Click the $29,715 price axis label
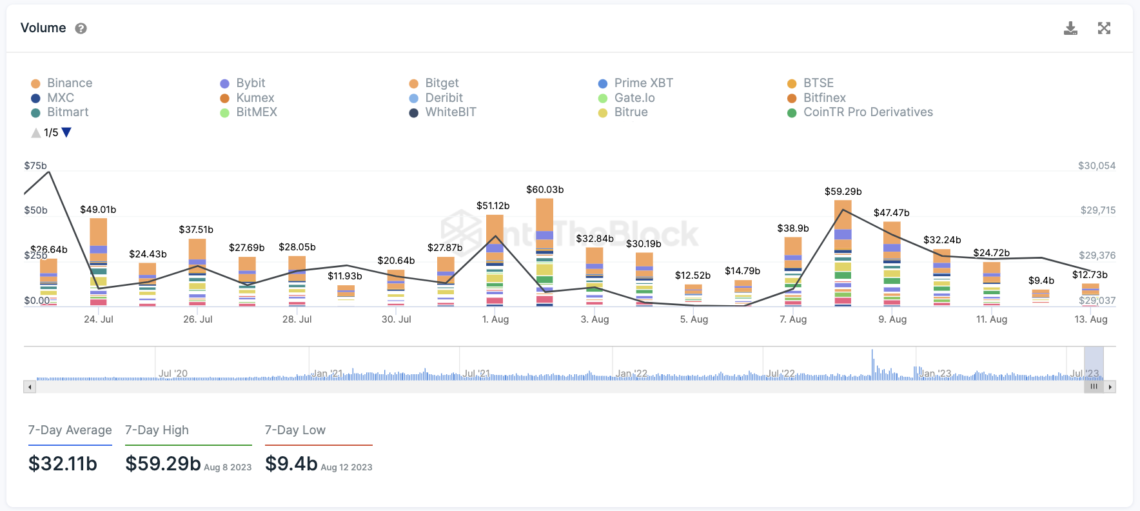This screenshot has height=511, width=1140. point(1096,210)
